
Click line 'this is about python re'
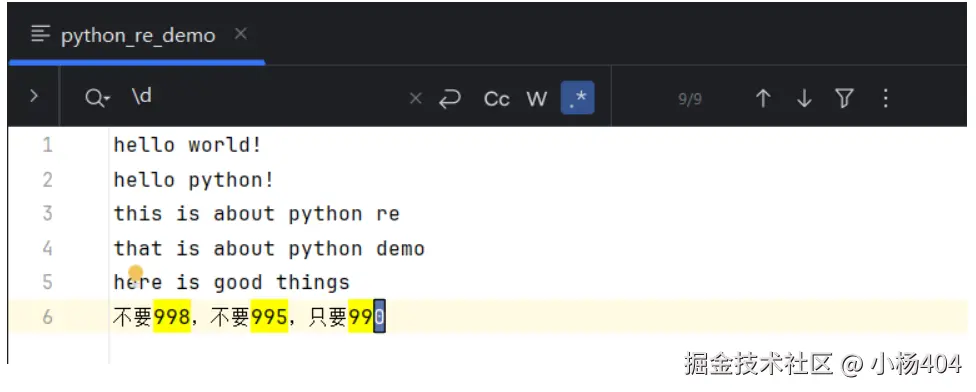[256, 214]
